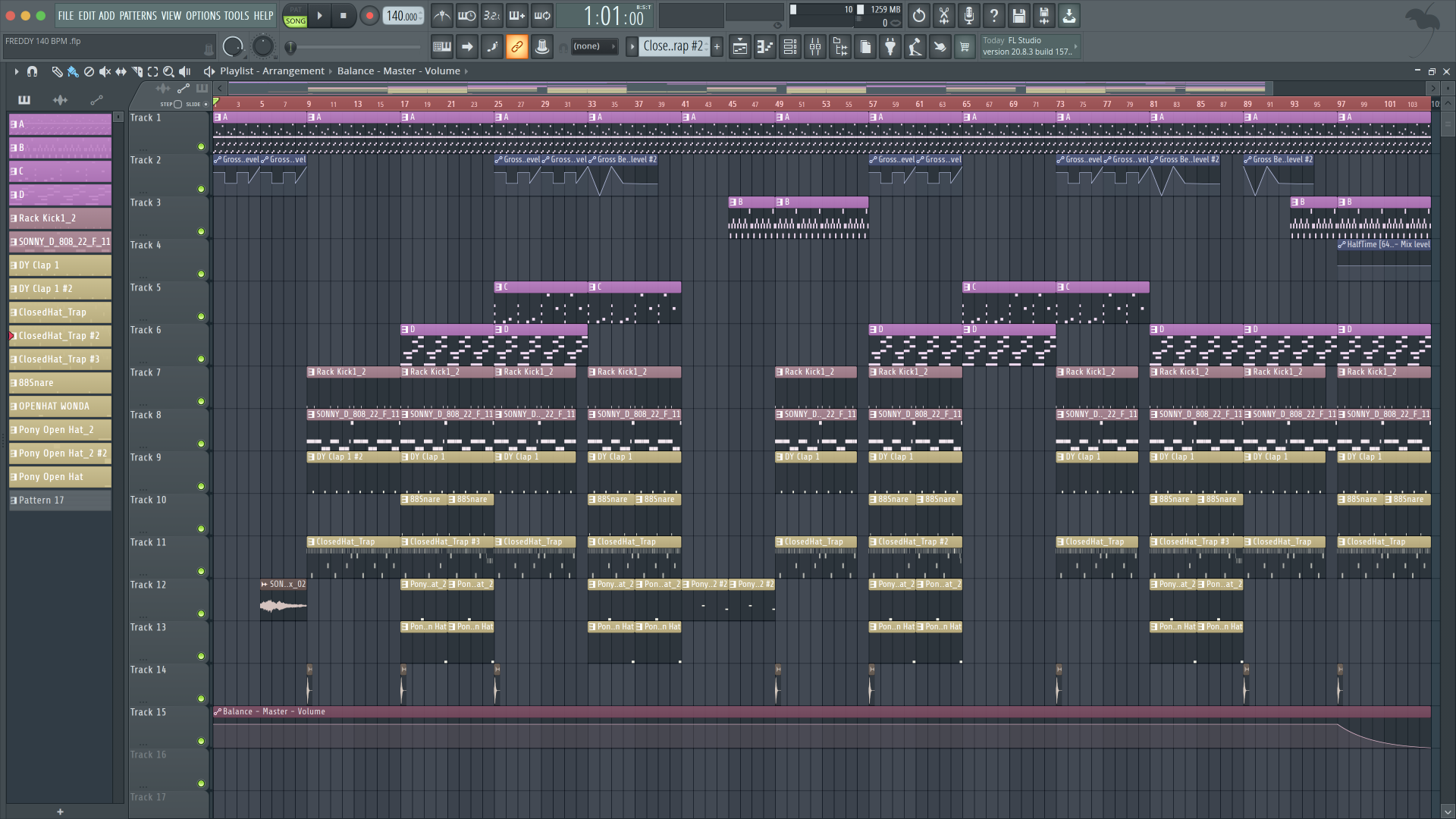This screenshot has width=1456, height=819.
Task: Open the shopping cart content library icon
Action: pos(965,47)
